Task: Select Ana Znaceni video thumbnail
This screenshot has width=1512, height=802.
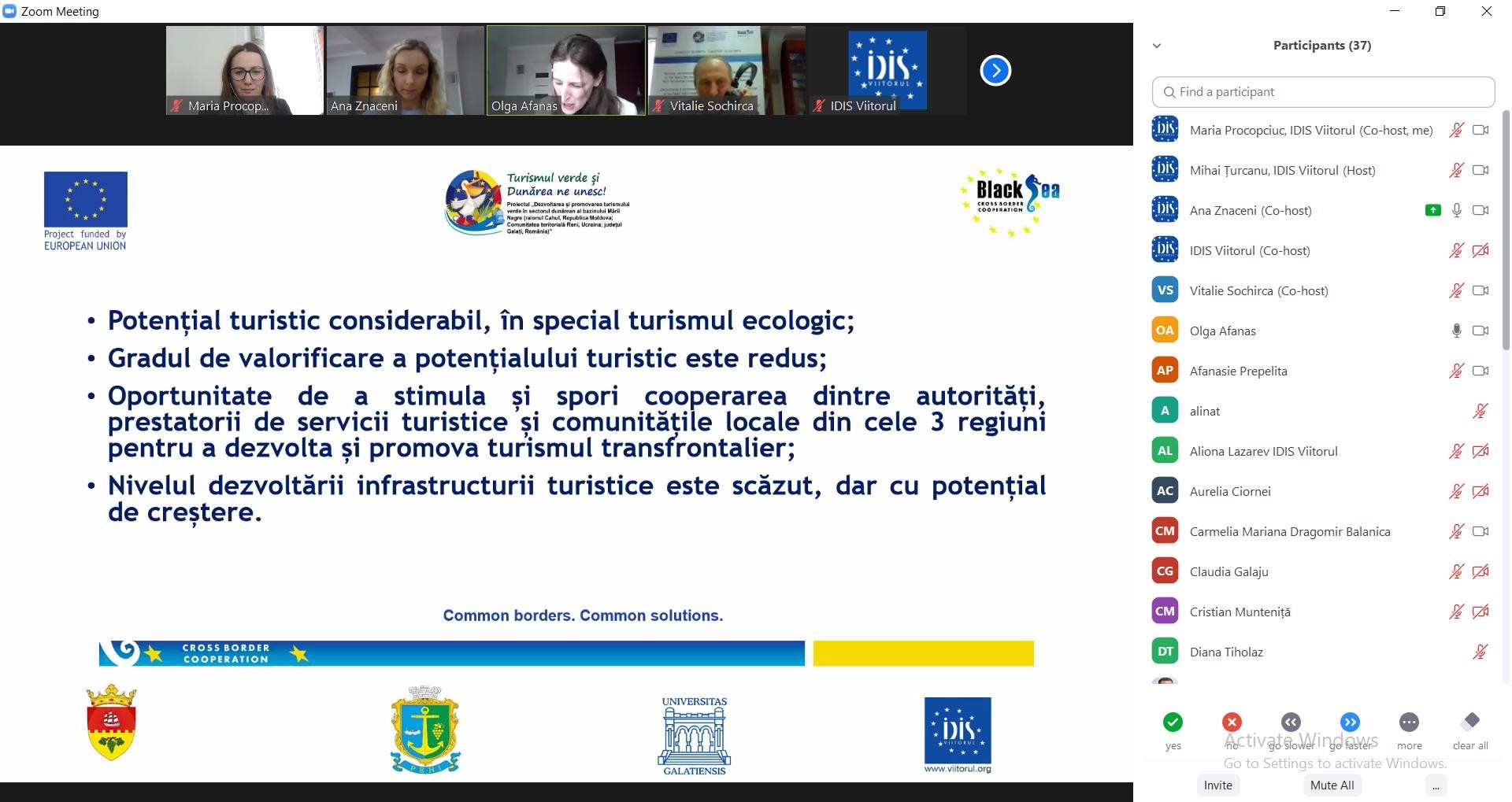Action: coord(405,71)
